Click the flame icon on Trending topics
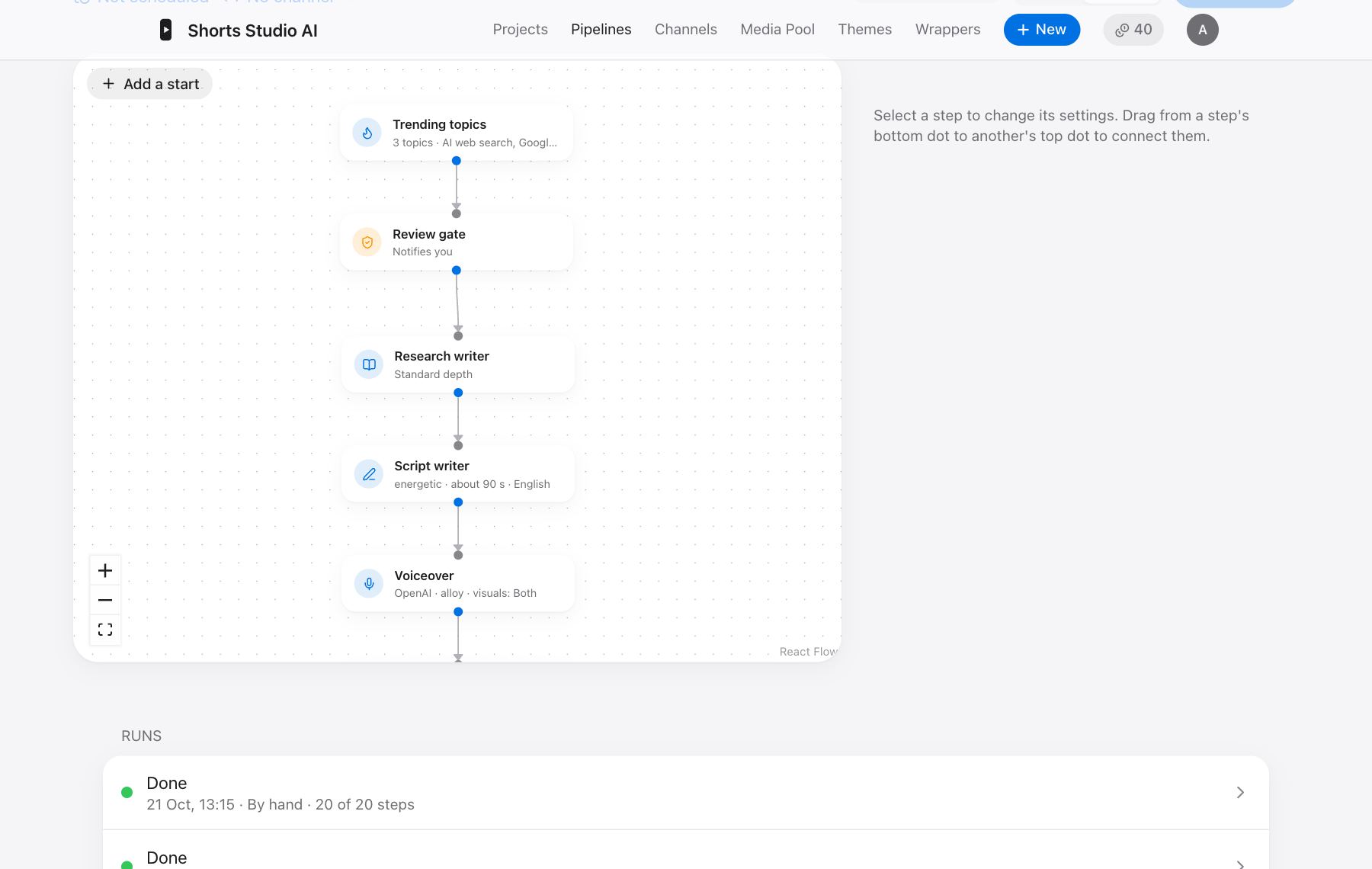This screenshot has width=1372, height=869. [x=367, y=133]
